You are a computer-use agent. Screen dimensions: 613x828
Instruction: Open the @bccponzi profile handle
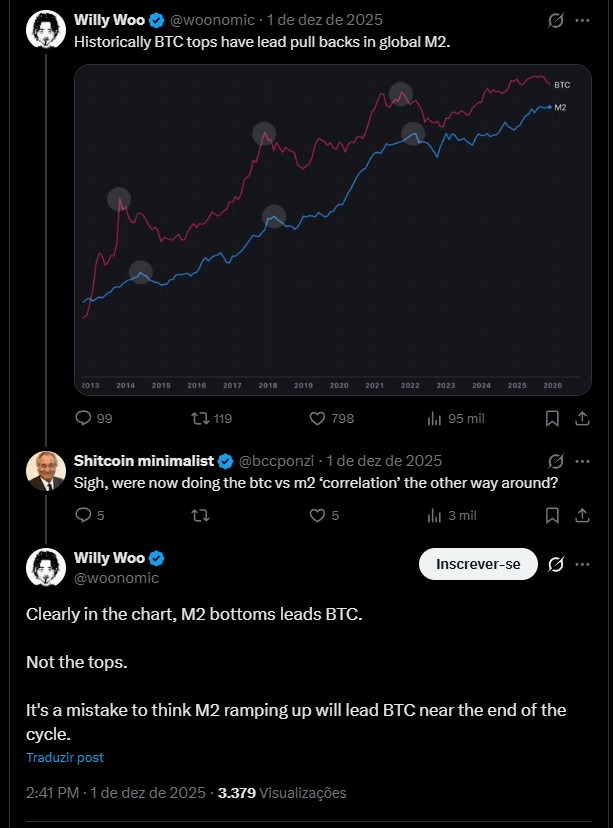click(280, 461)
